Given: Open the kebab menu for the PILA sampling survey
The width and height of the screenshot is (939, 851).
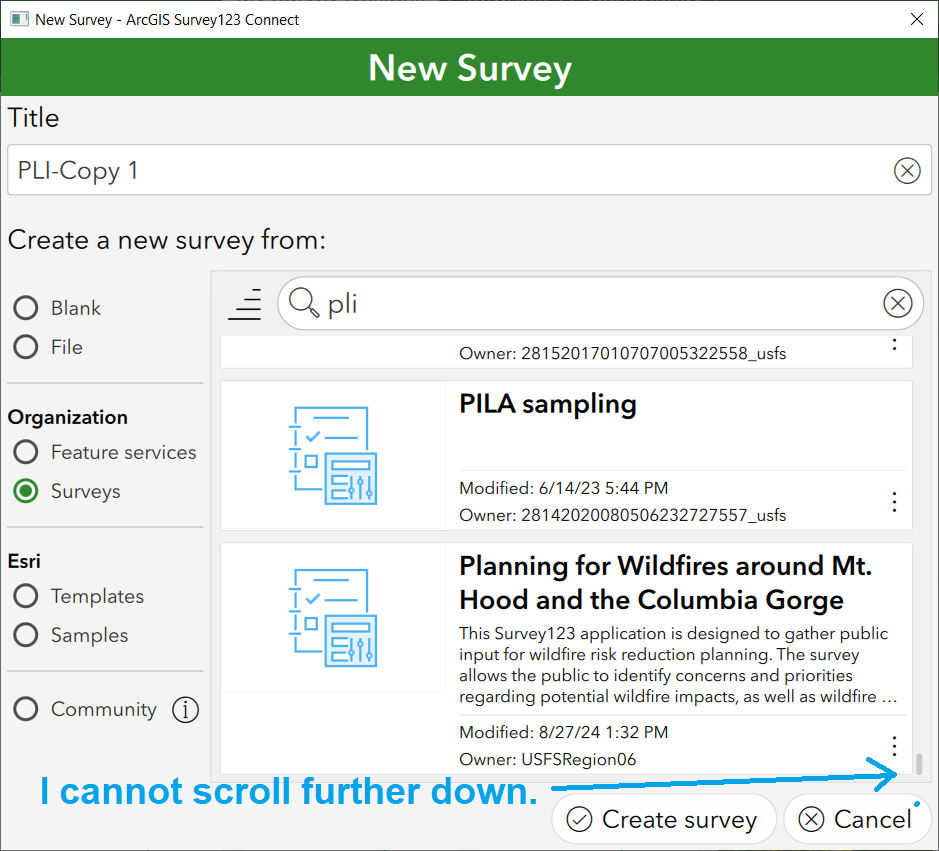Looking at the screenshot, I should tap(894, 501).
